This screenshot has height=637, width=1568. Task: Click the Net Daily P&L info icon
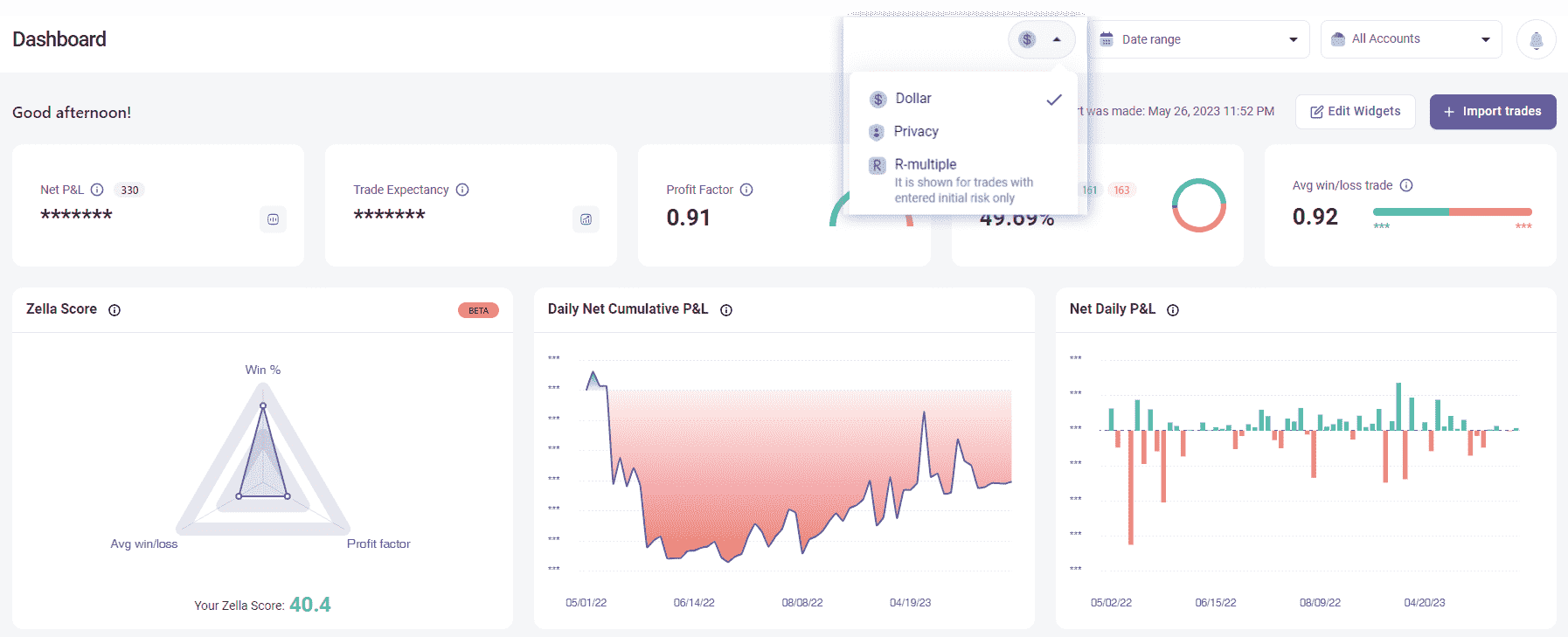click(x=1173, y=310)
